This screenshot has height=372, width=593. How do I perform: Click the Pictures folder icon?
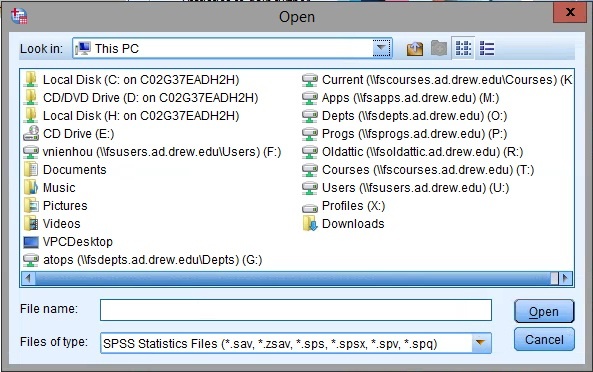(31, 205)
